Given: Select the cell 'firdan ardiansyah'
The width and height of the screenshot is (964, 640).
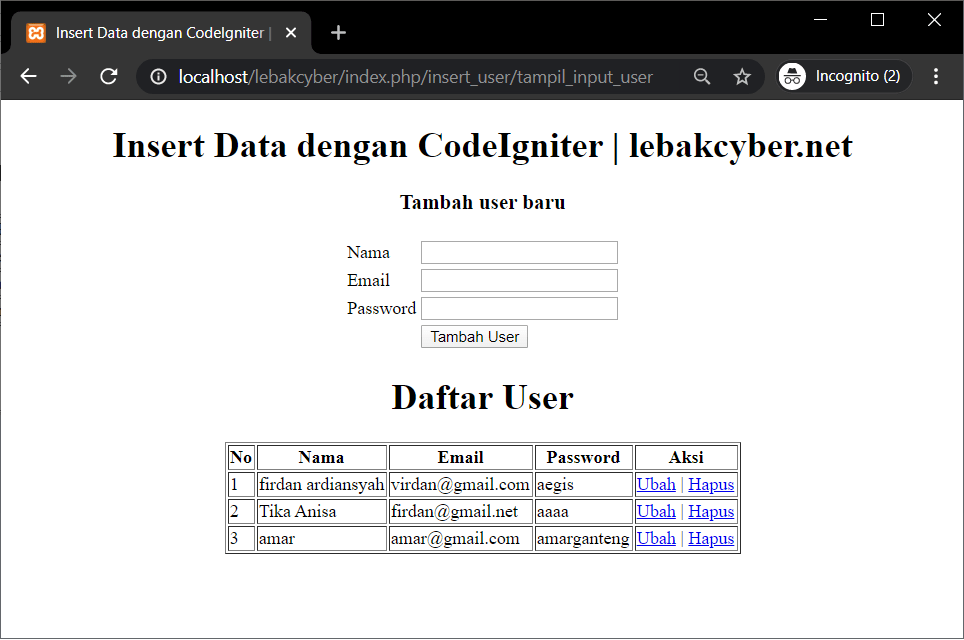Looking at the screenshot, I should coord(322,484).
